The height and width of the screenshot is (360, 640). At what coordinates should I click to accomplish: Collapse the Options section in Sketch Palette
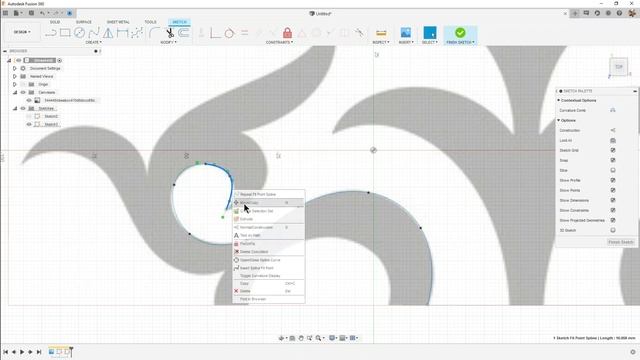(559, 120)
